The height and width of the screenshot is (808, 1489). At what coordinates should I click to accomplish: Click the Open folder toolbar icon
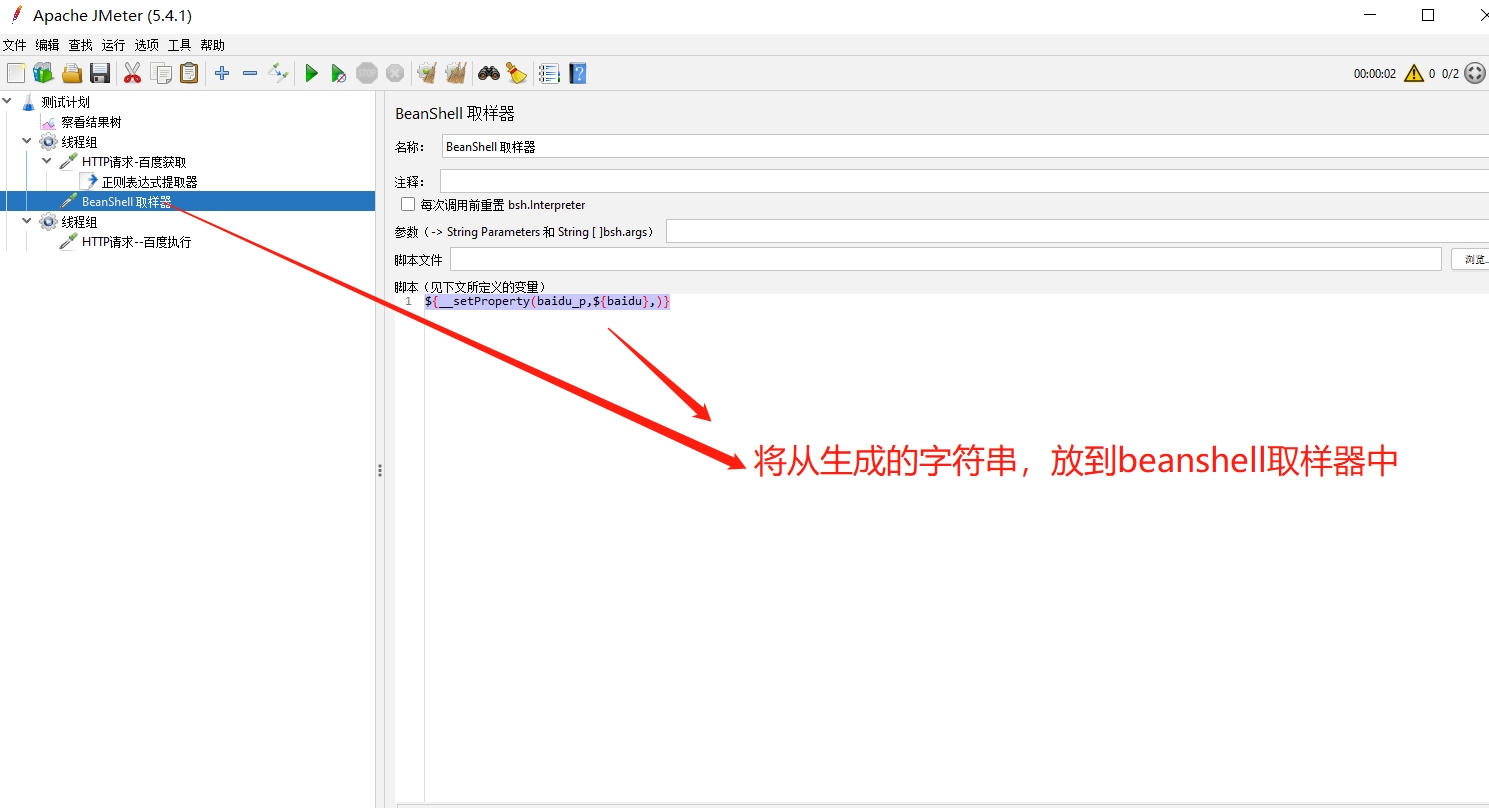pos(72,73)
